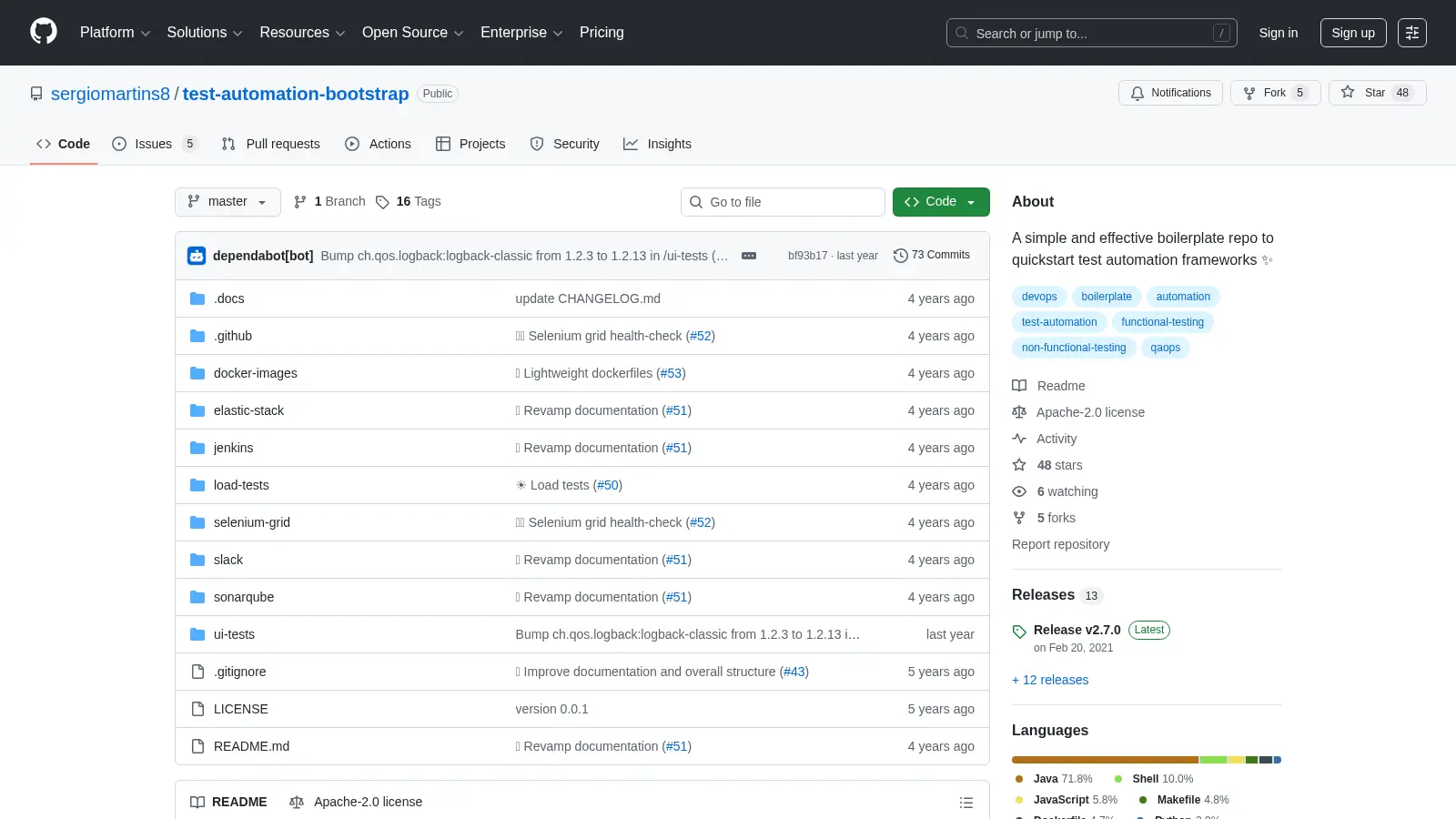Open the GitHub homepage logo
1456x819 pixels.
[x=44, y=32]
